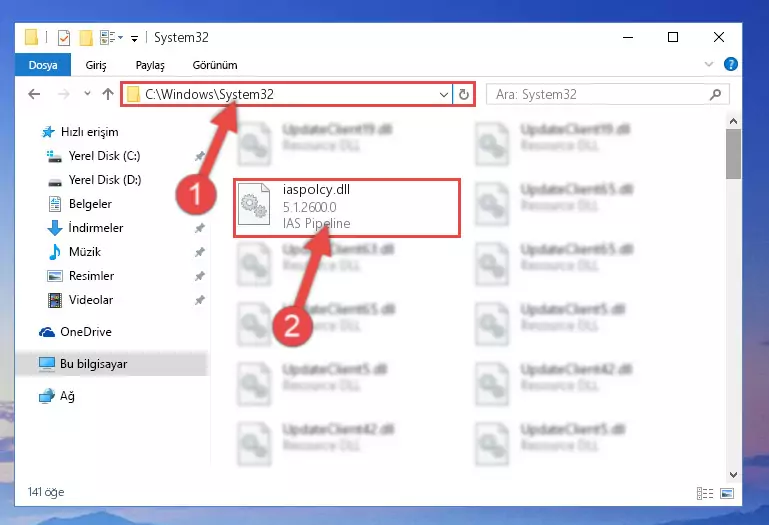The image size is (769, 525).
Task: Open Yerel Disk (D:) in sidebar
Action: (105, 180)
